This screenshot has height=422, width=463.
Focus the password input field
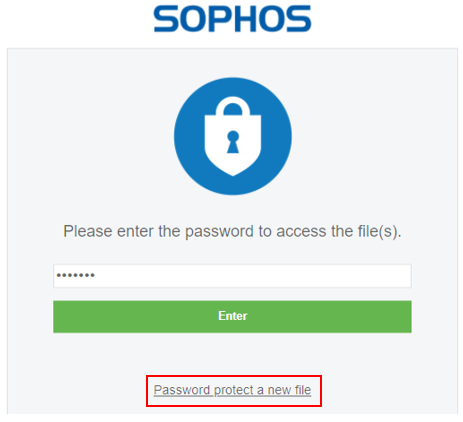232,276
